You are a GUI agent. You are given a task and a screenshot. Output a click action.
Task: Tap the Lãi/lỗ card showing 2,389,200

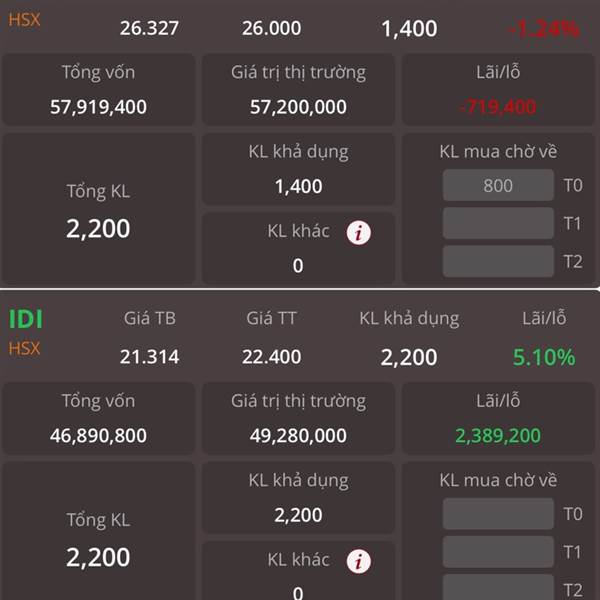tap(498, 419)
